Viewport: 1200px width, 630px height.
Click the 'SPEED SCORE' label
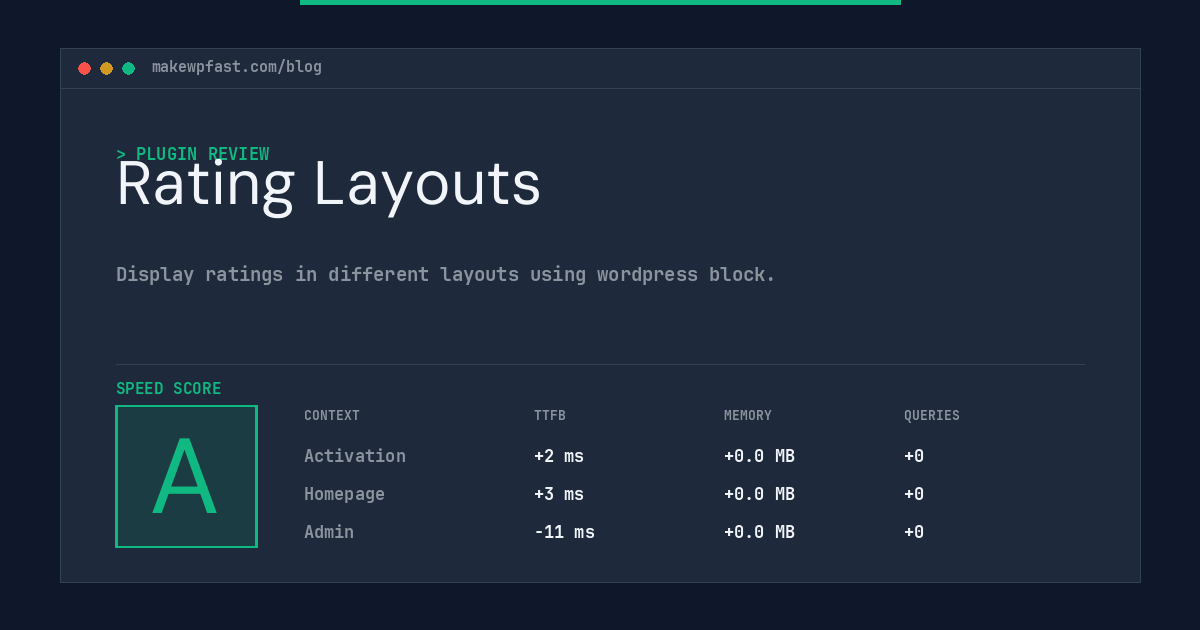coord(169,389)
